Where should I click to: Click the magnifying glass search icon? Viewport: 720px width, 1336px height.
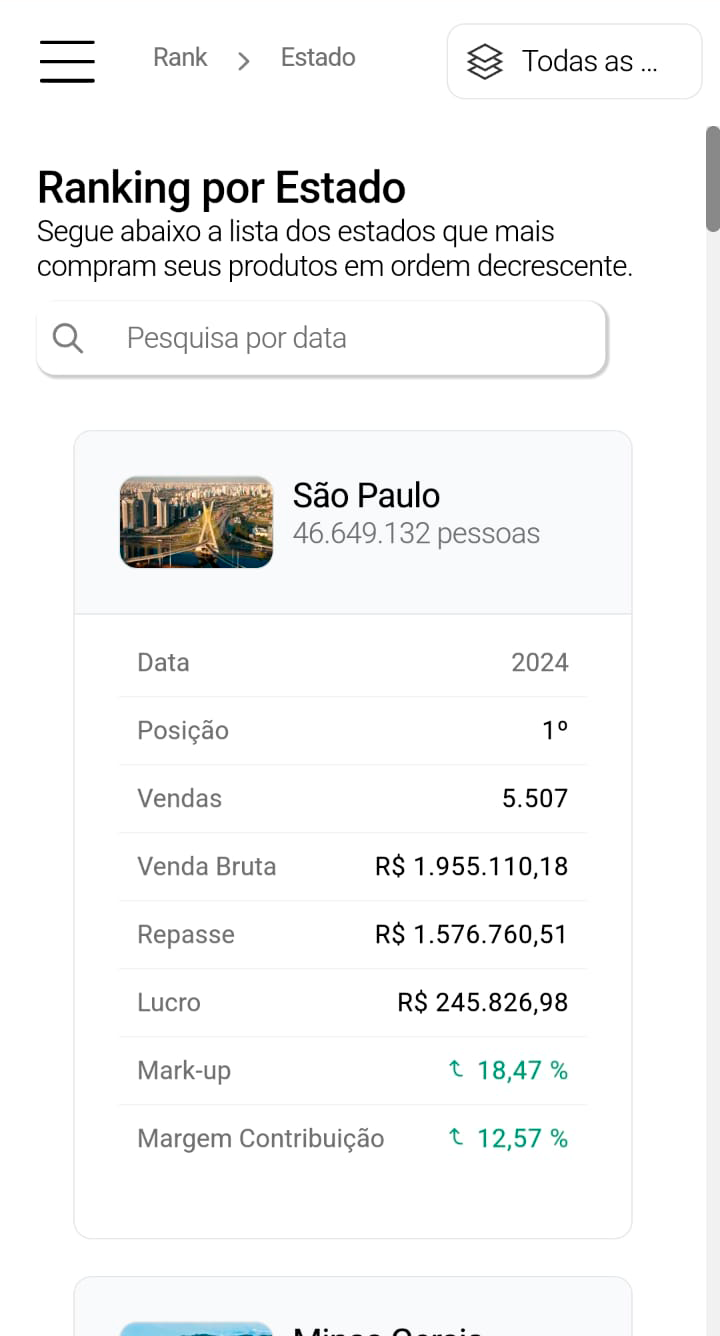68,339
